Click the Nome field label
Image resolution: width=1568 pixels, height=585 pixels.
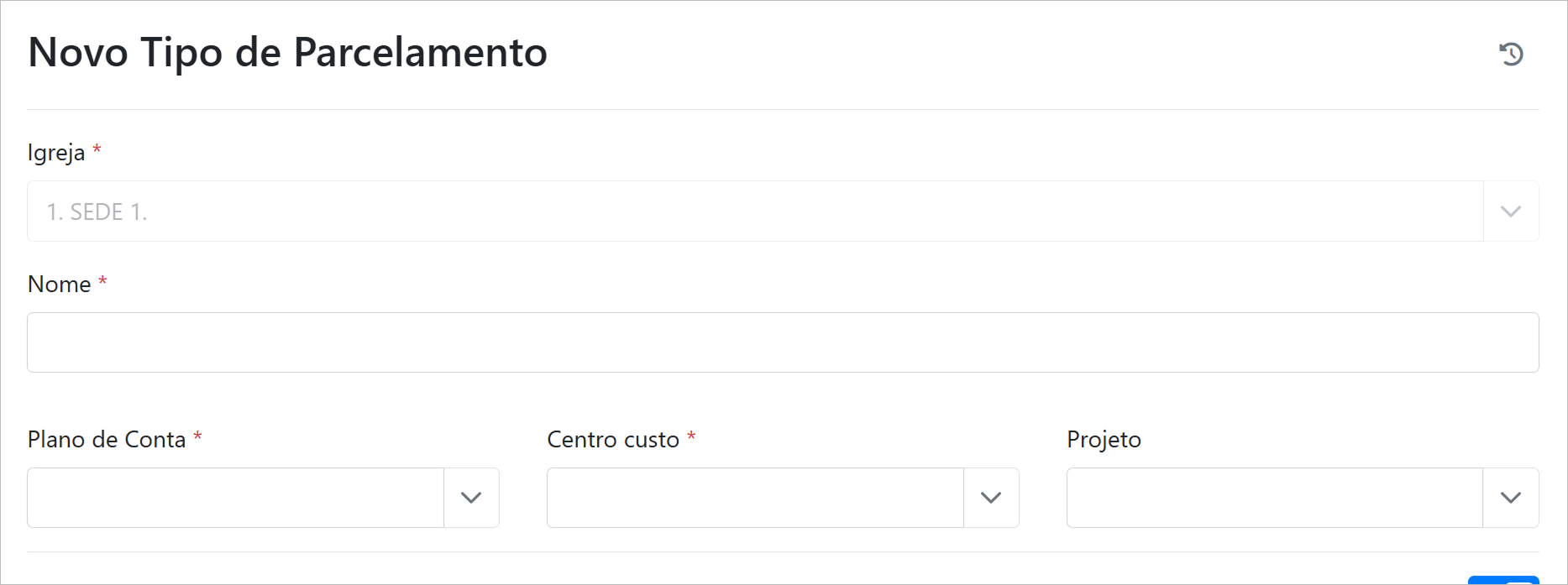click(x=59, y=285)
